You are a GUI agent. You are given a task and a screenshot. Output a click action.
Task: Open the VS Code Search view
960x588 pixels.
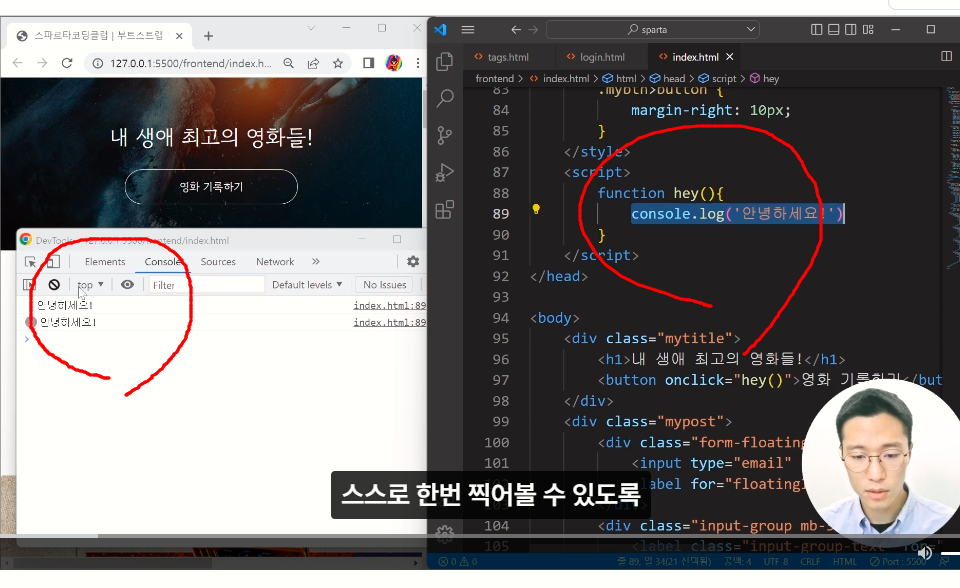pyautogui.click(x=445, y=98)
